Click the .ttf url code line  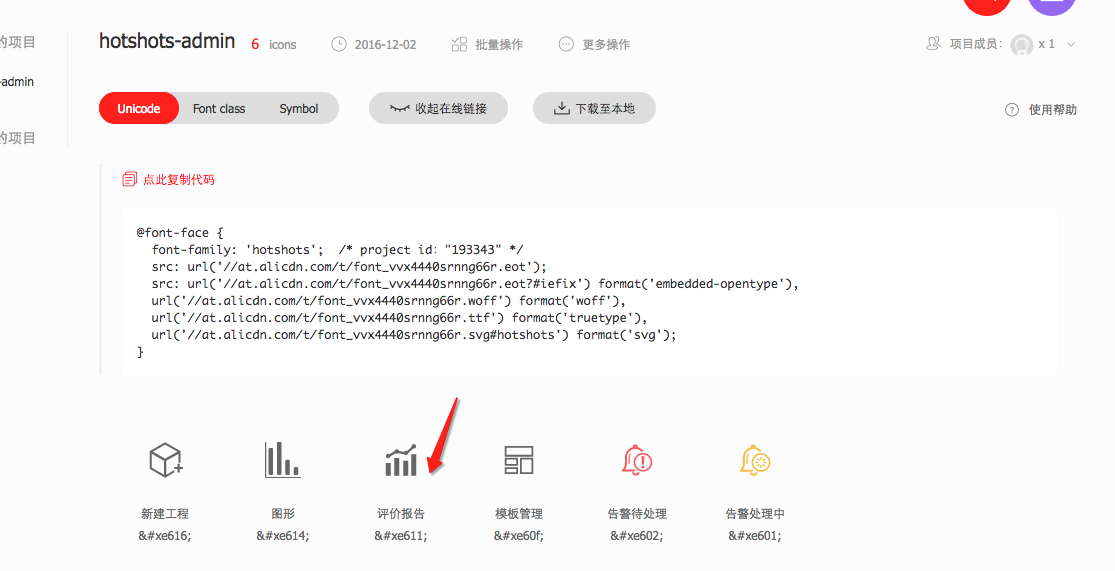(399, 318)
